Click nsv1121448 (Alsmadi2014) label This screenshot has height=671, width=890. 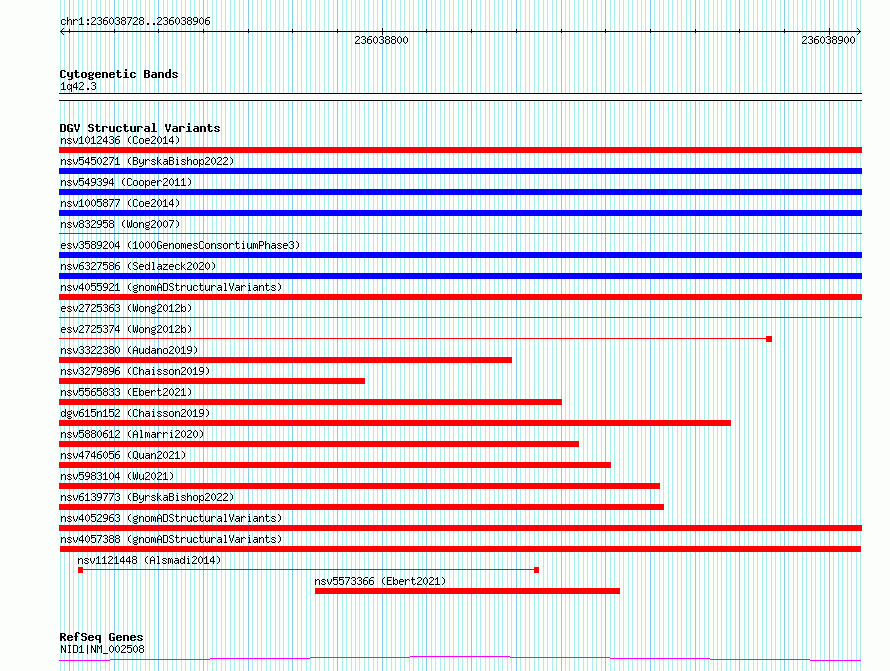149,560
